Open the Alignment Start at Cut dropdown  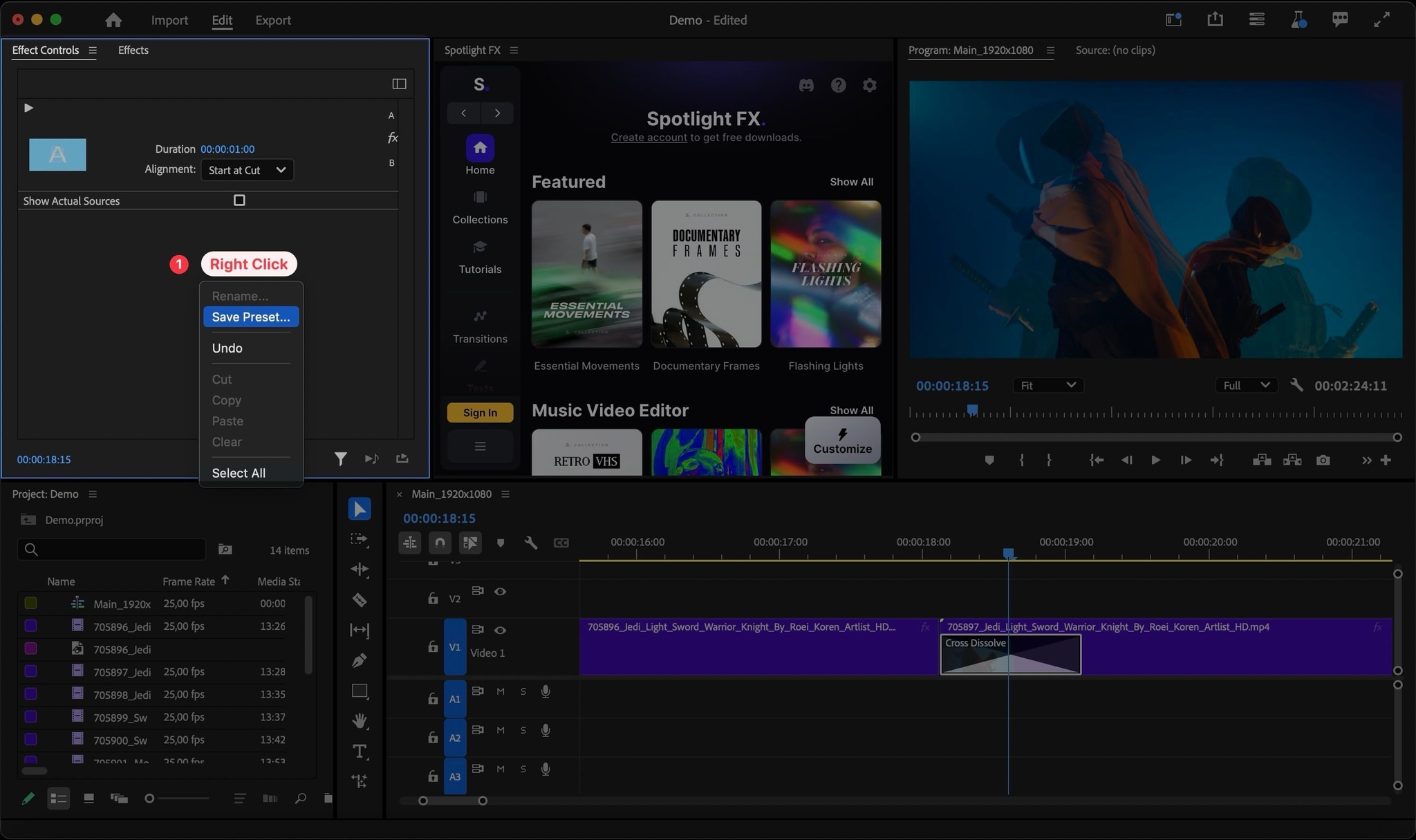click(247, 170)
